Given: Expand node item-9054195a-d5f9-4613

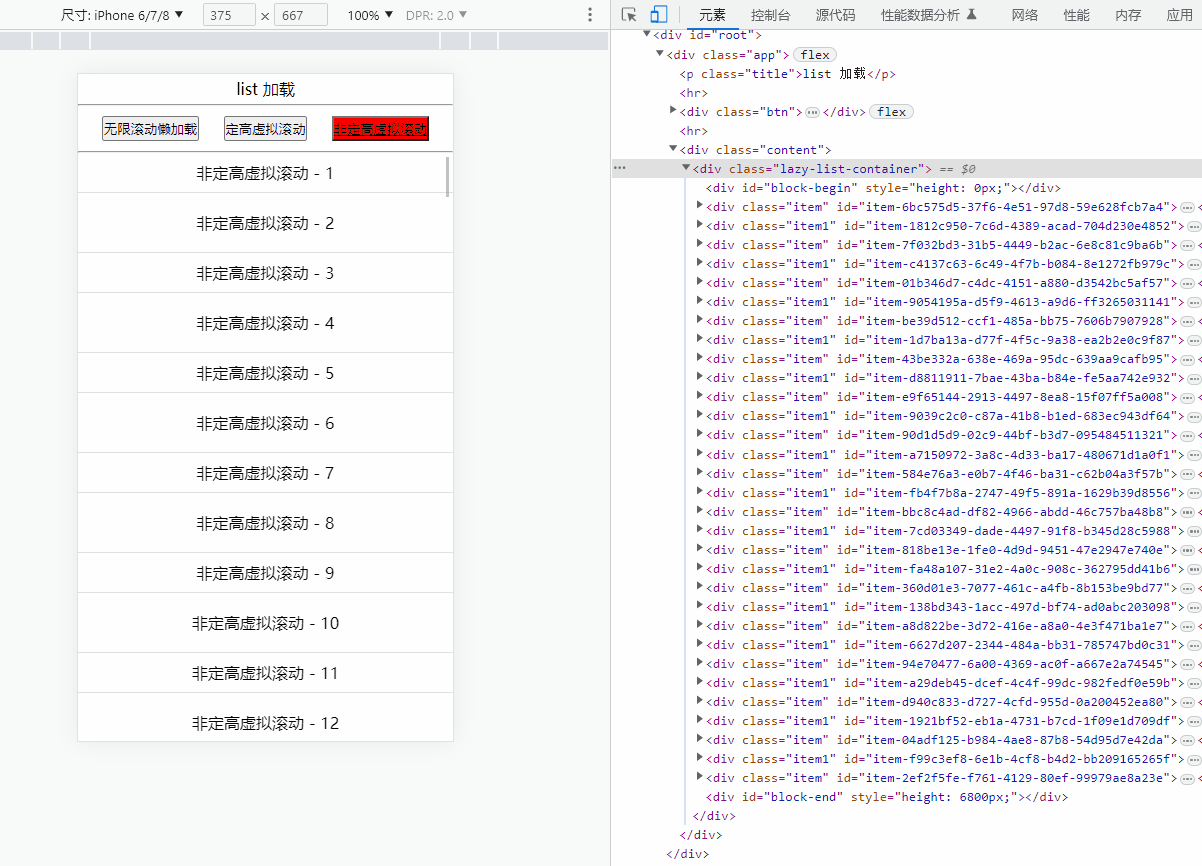Looking at the screenshot, I should (x=699, y=301).
